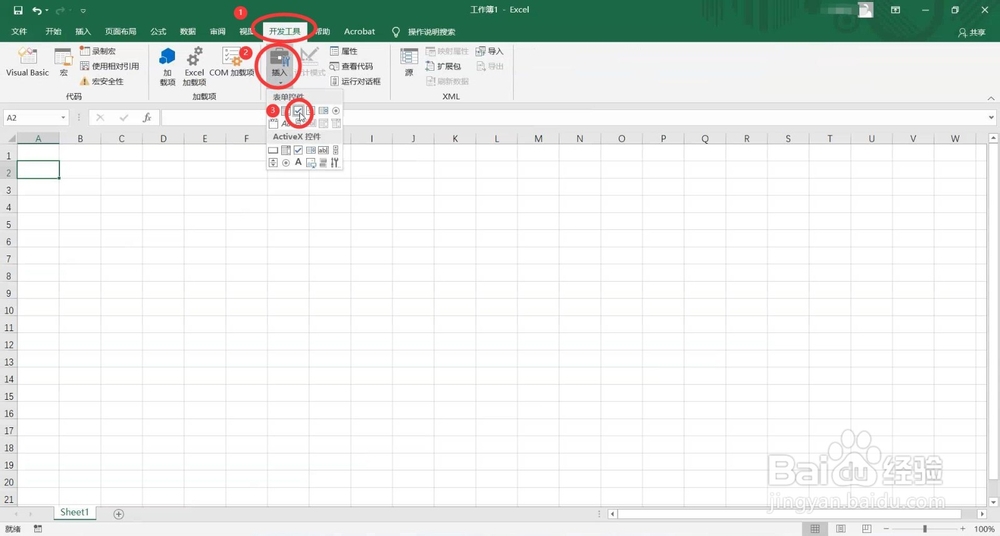Open the 加载项 add-ins store

[167, 66]
